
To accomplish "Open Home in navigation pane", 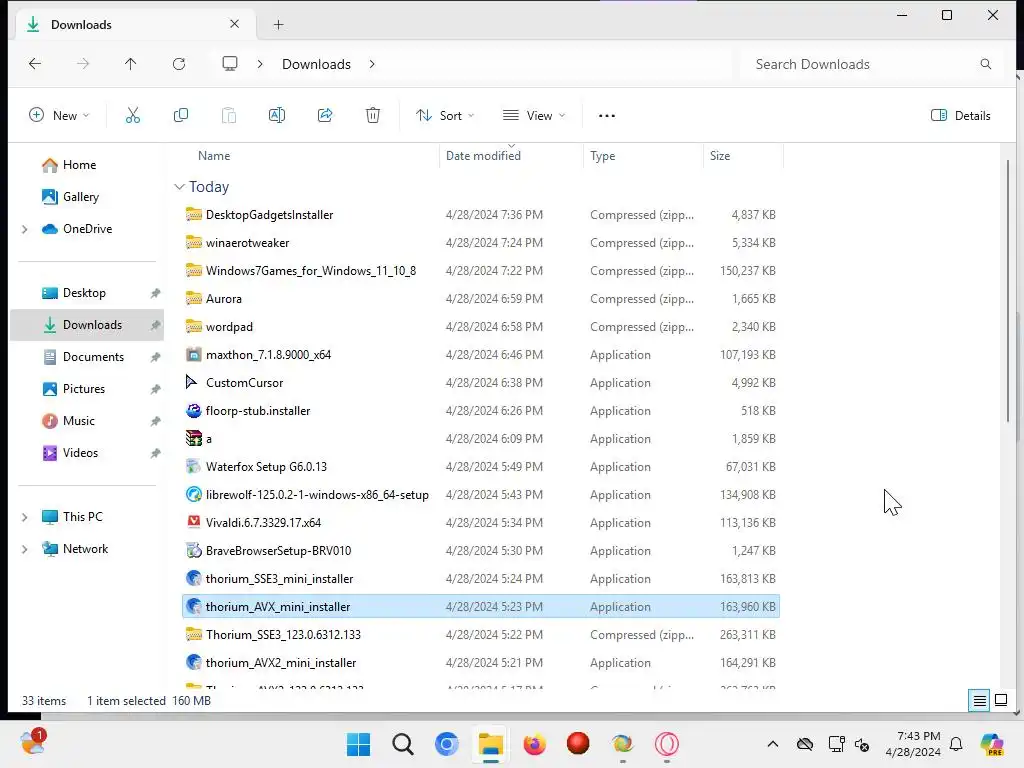I will coord(79,165).
